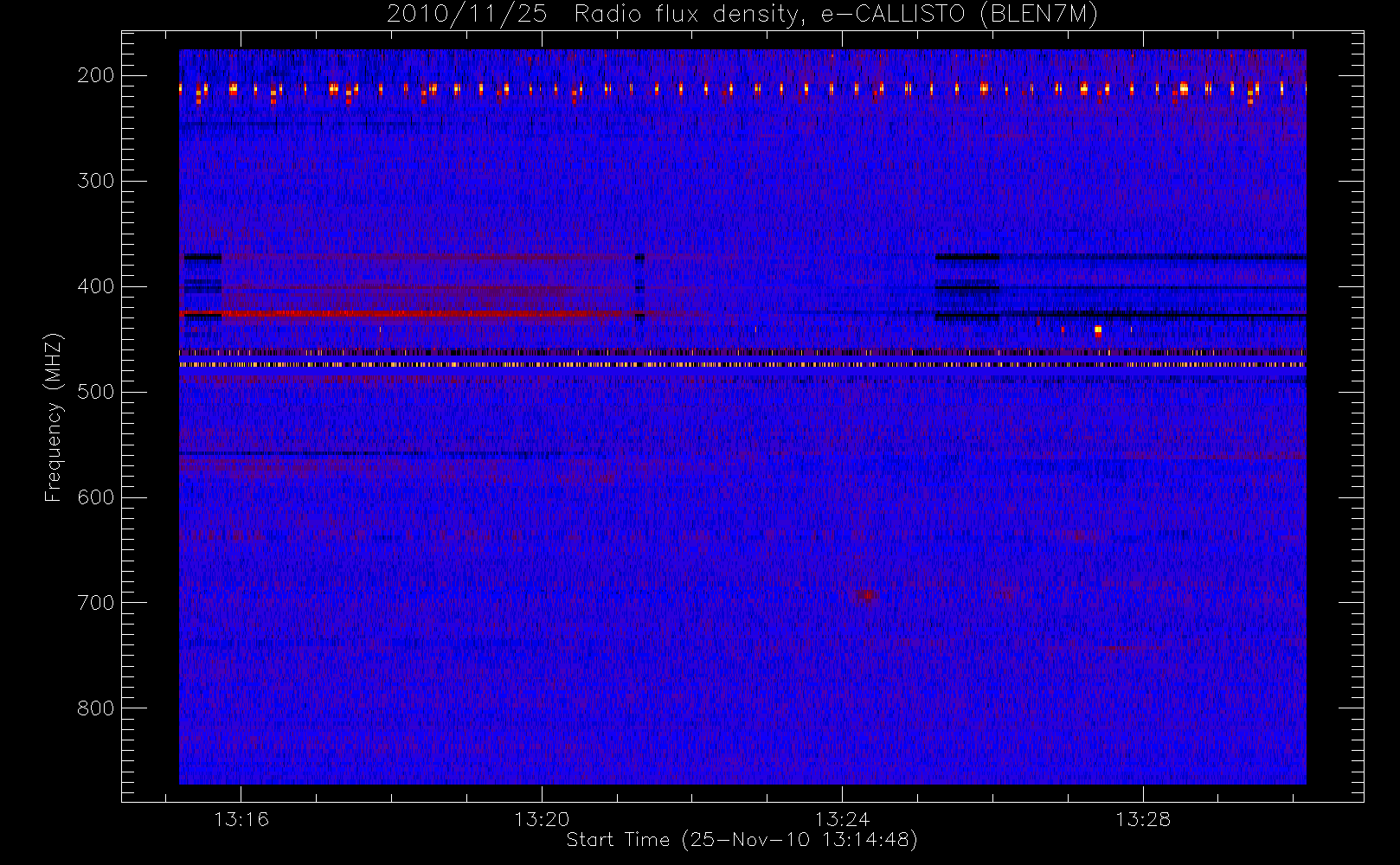Click the 700 frequency axis label
1400x865 pixels.
point(96,603)
